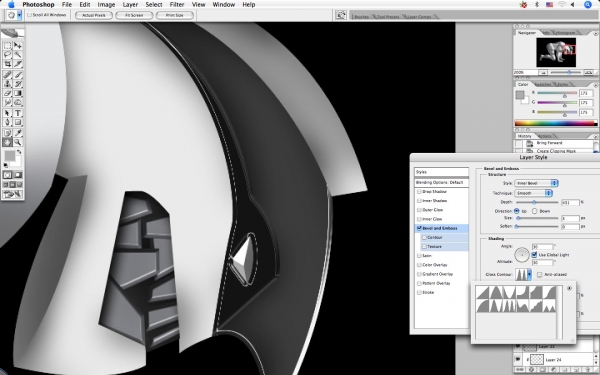Open the Layer menu
The width and height of the screenshot is (600, 375).
click(130, 5)
